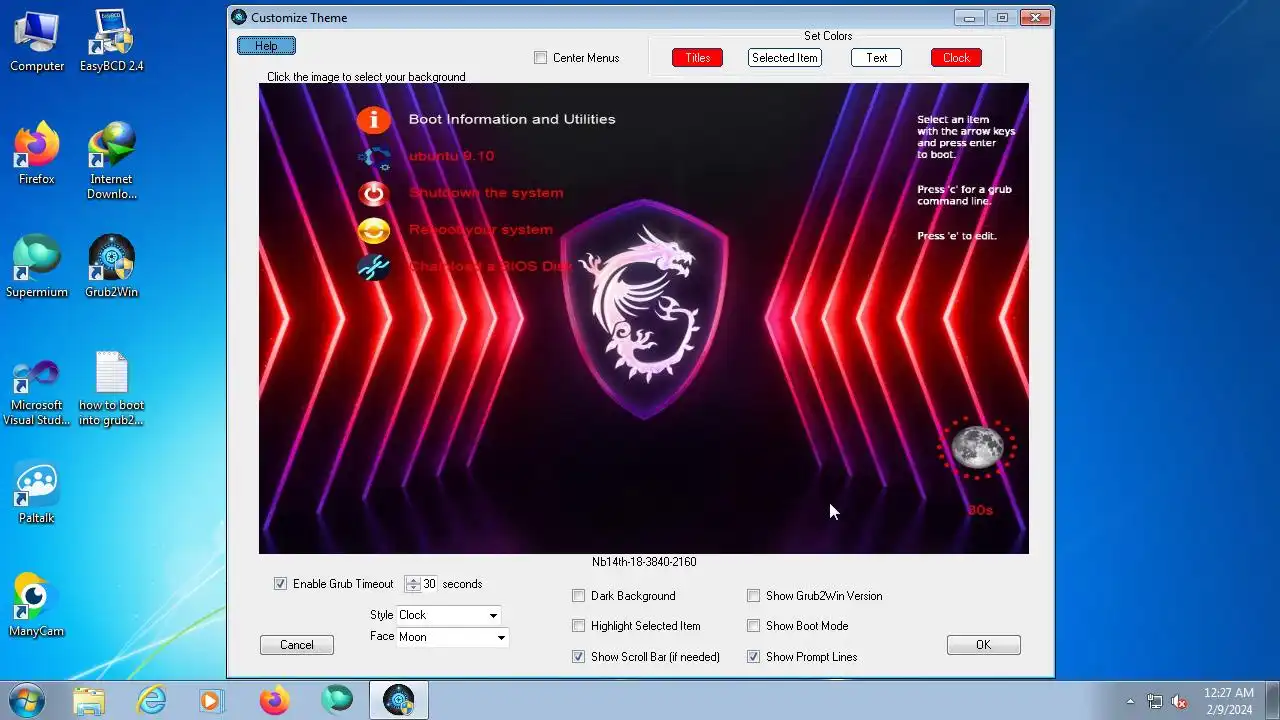Open the Windows Start menu
This screenshot has height=720, width=1280.
[x=26, y=700]
